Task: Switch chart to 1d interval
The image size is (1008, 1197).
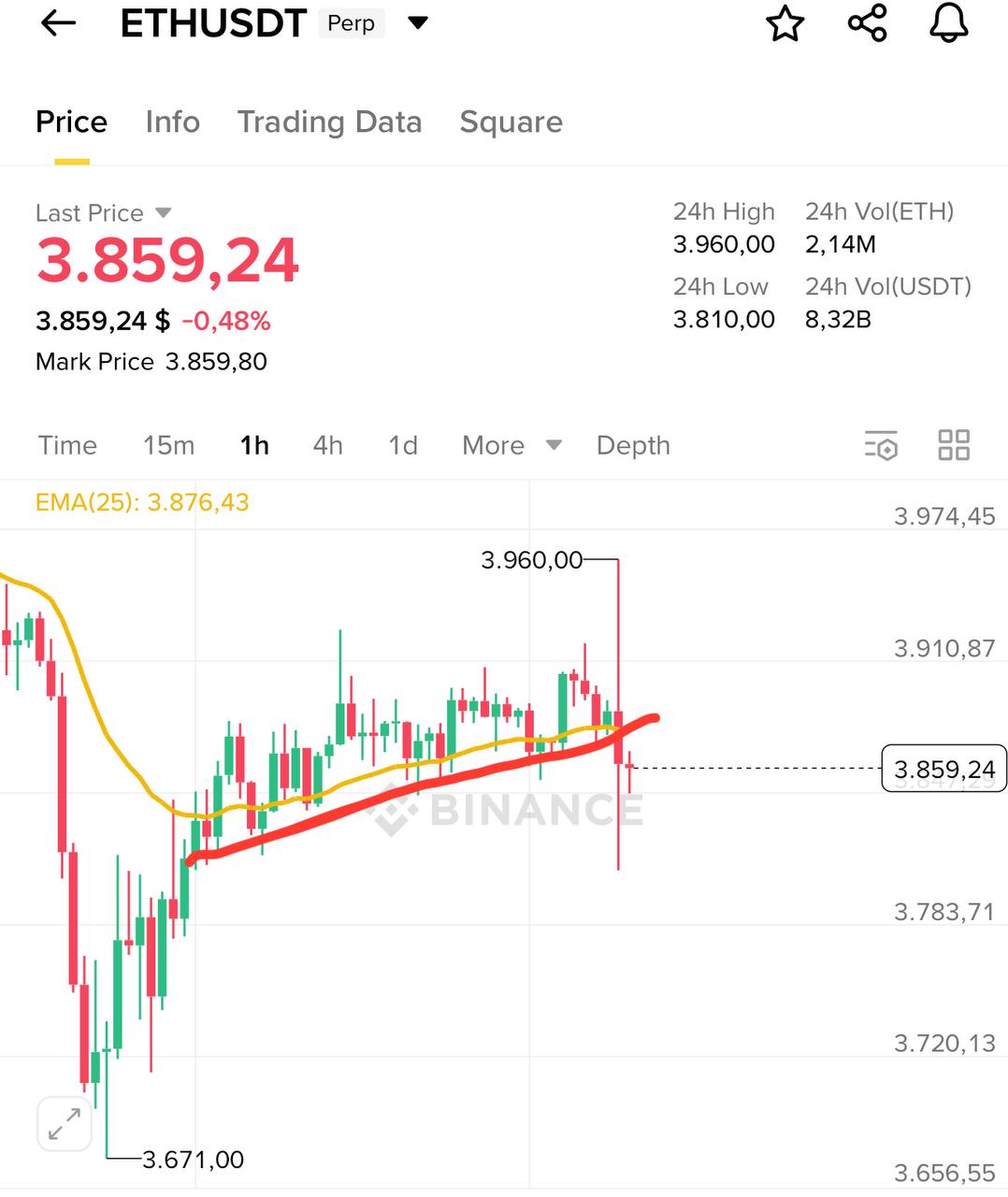Action: 403,445
